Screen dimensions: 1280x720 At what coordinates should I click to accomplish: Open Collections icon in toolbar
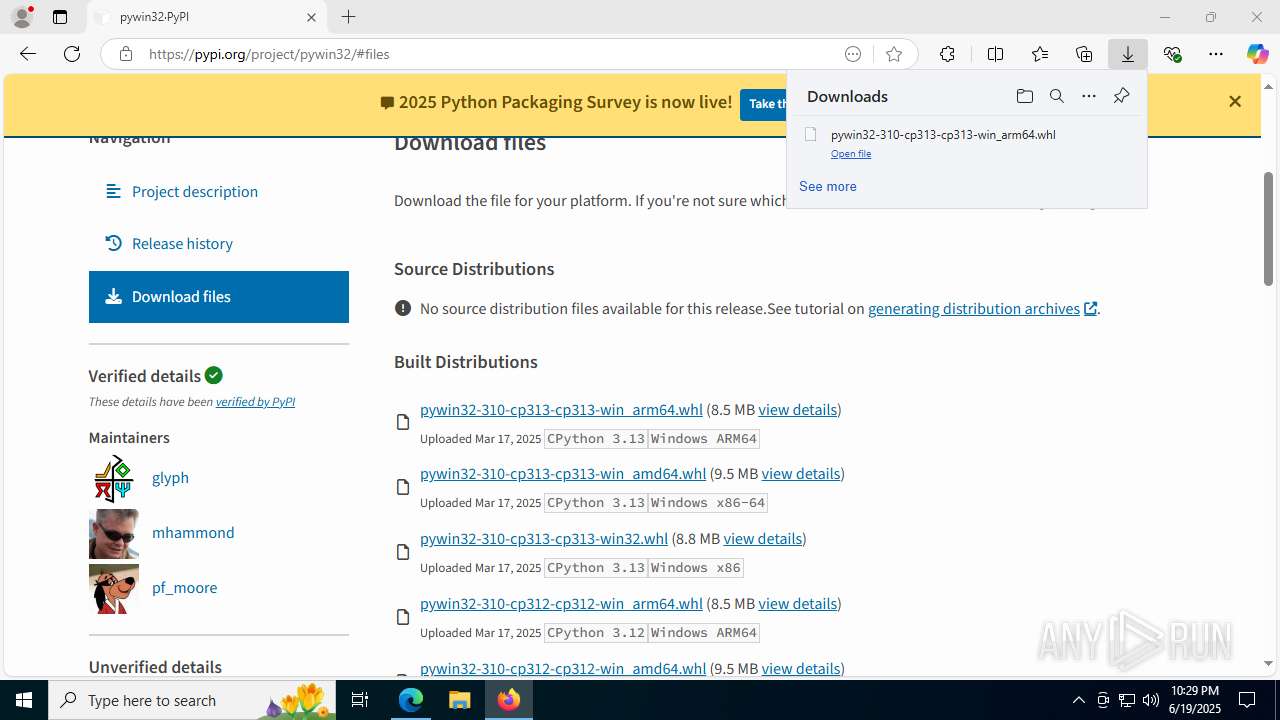tap(1084, 54)
